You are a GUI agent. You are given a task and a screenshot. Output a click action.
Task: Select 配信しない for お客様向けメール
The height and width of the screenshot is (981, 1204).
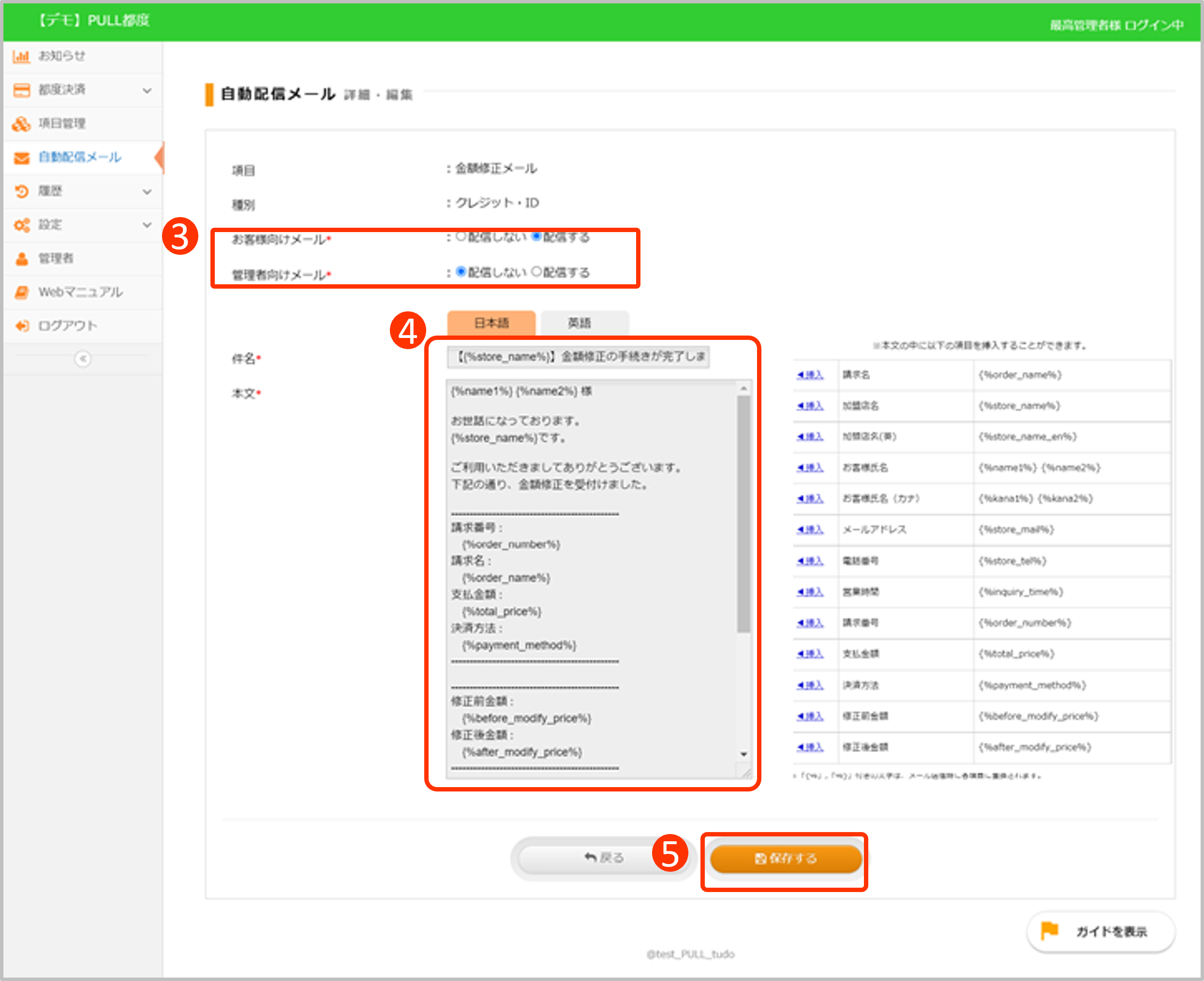click(461, 237)
